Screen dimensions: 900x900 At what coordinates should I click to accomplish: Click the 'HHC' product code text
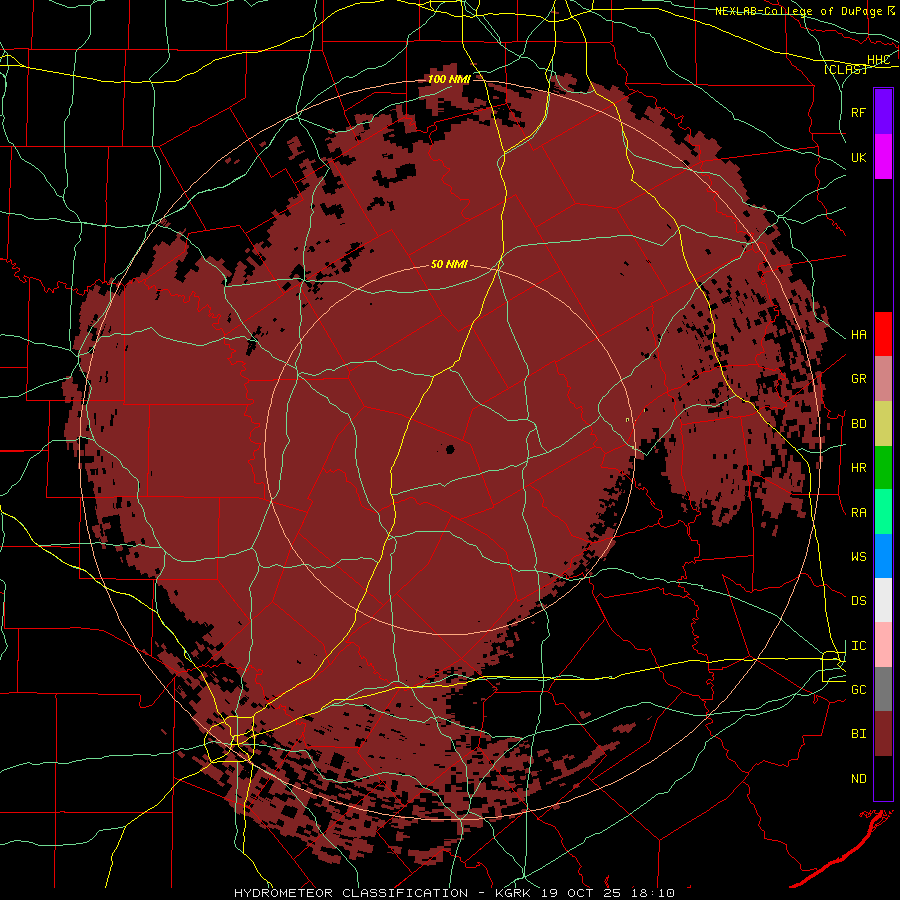point(878,60)
